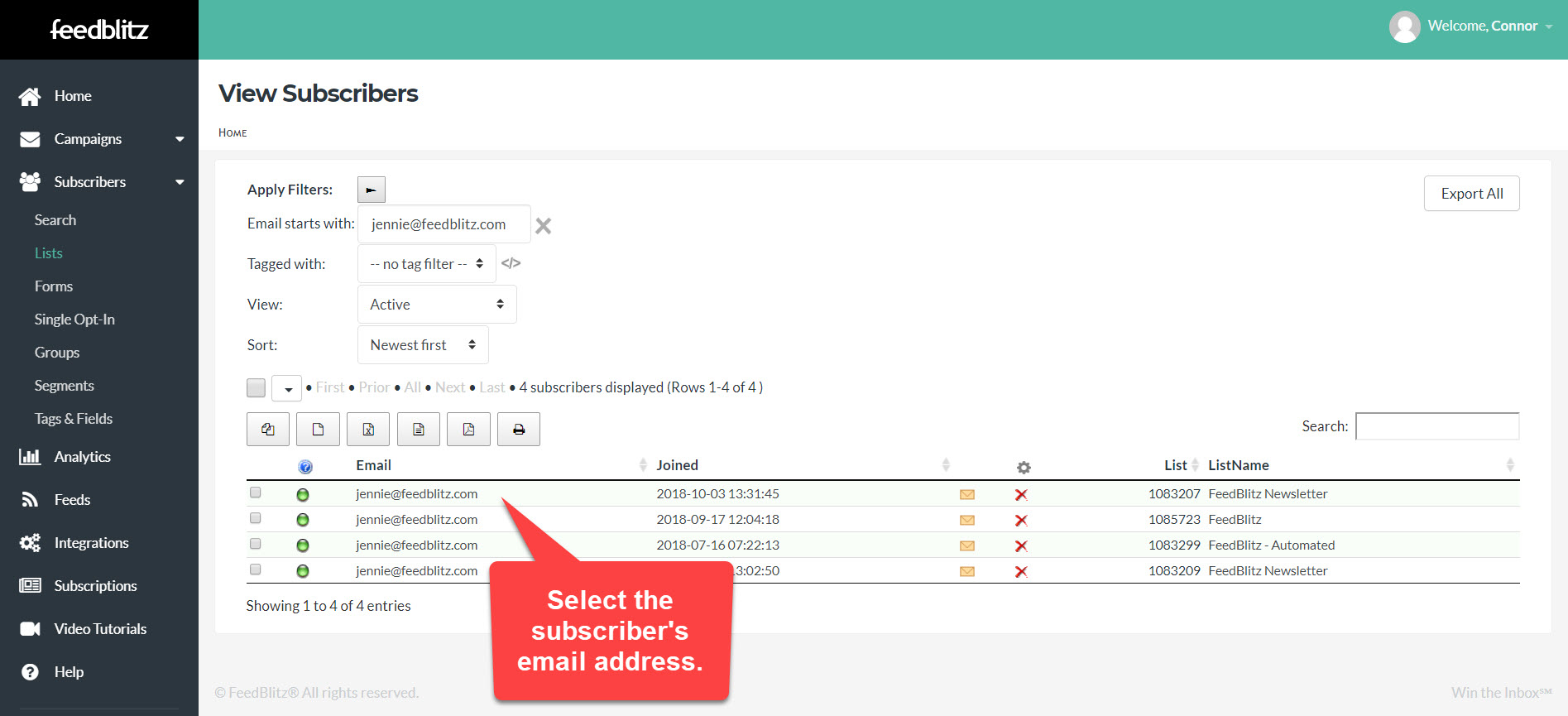Click the blue status help icon in header
Viewport: 1568px width, 716px height.
tap(305, 467)
